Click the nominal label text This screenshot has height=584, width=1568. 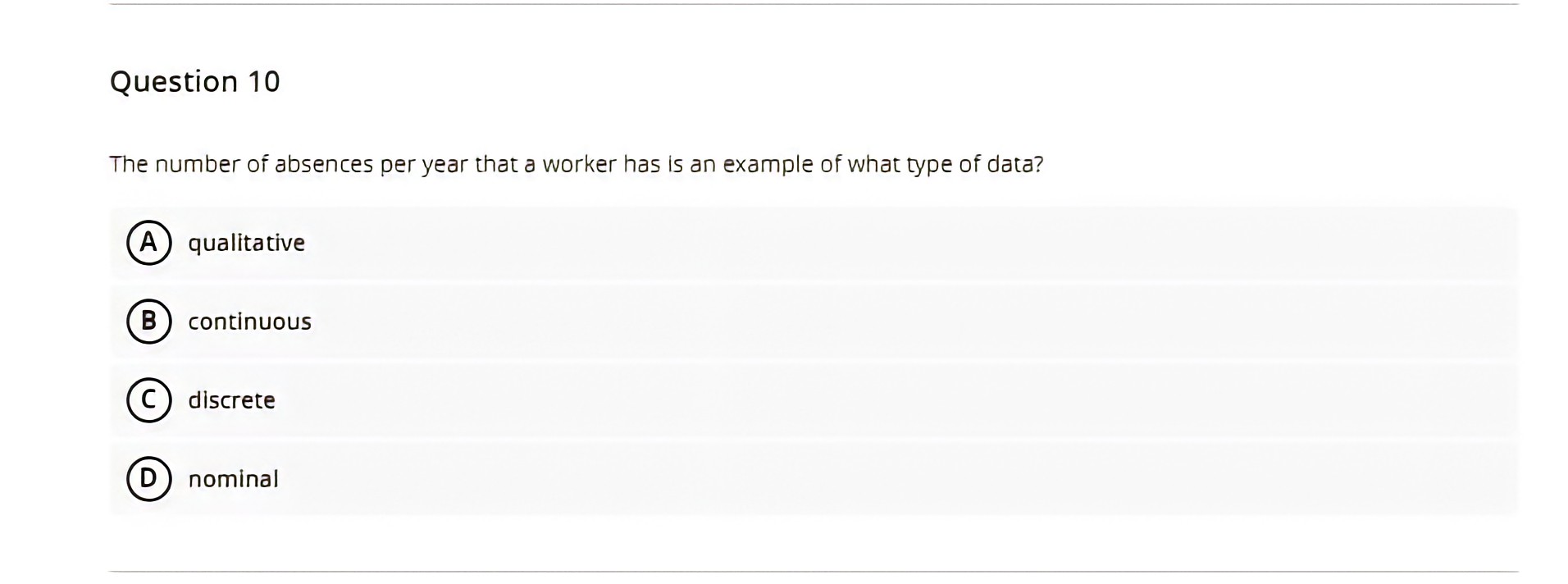(234, 479)
